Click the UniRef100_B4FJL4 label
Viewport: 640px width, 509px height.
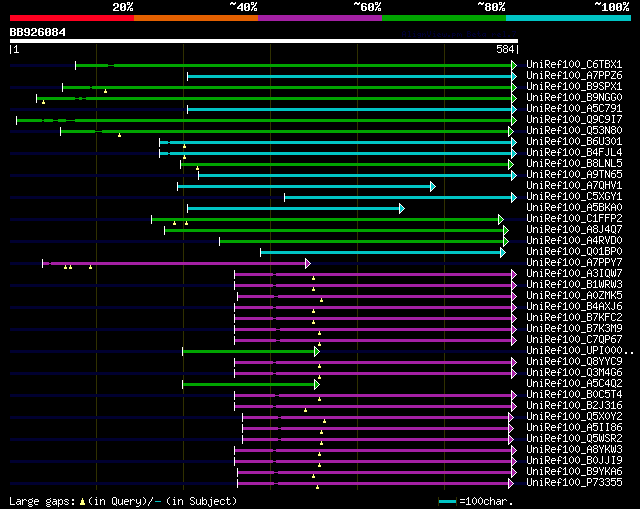pos(574,153)
